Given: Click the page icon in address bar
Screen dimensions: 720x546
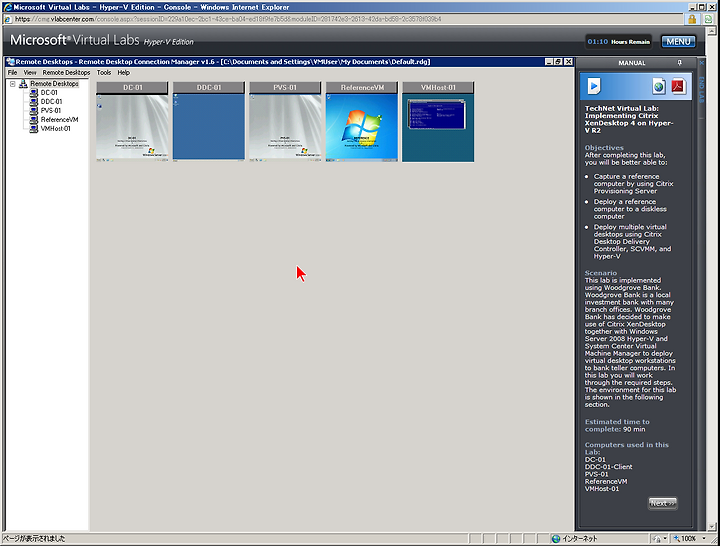Looking at the screenshot, I should coord(8,19).
